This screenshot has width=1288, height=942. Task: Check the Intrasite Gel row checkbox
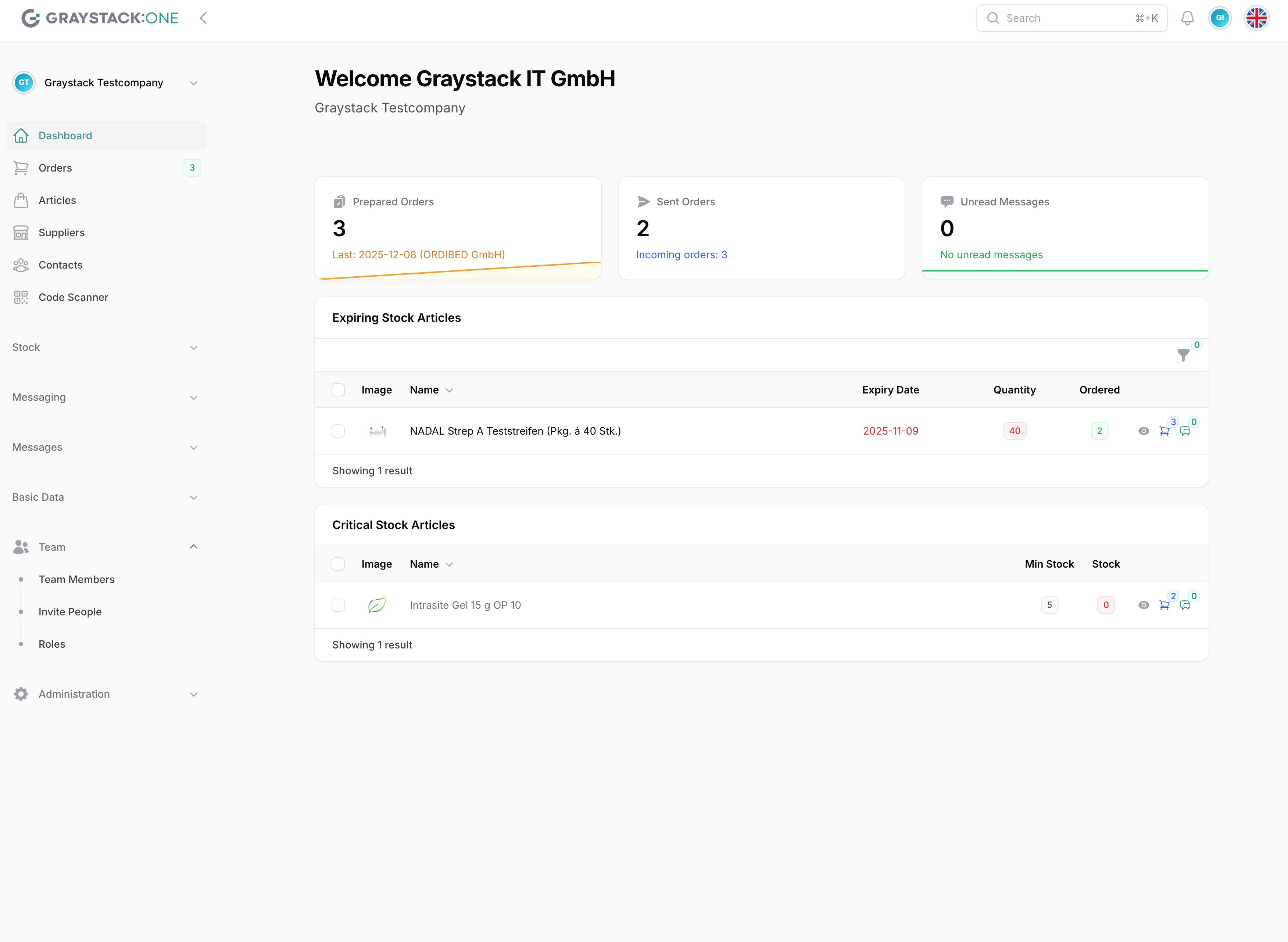point(338,605)
